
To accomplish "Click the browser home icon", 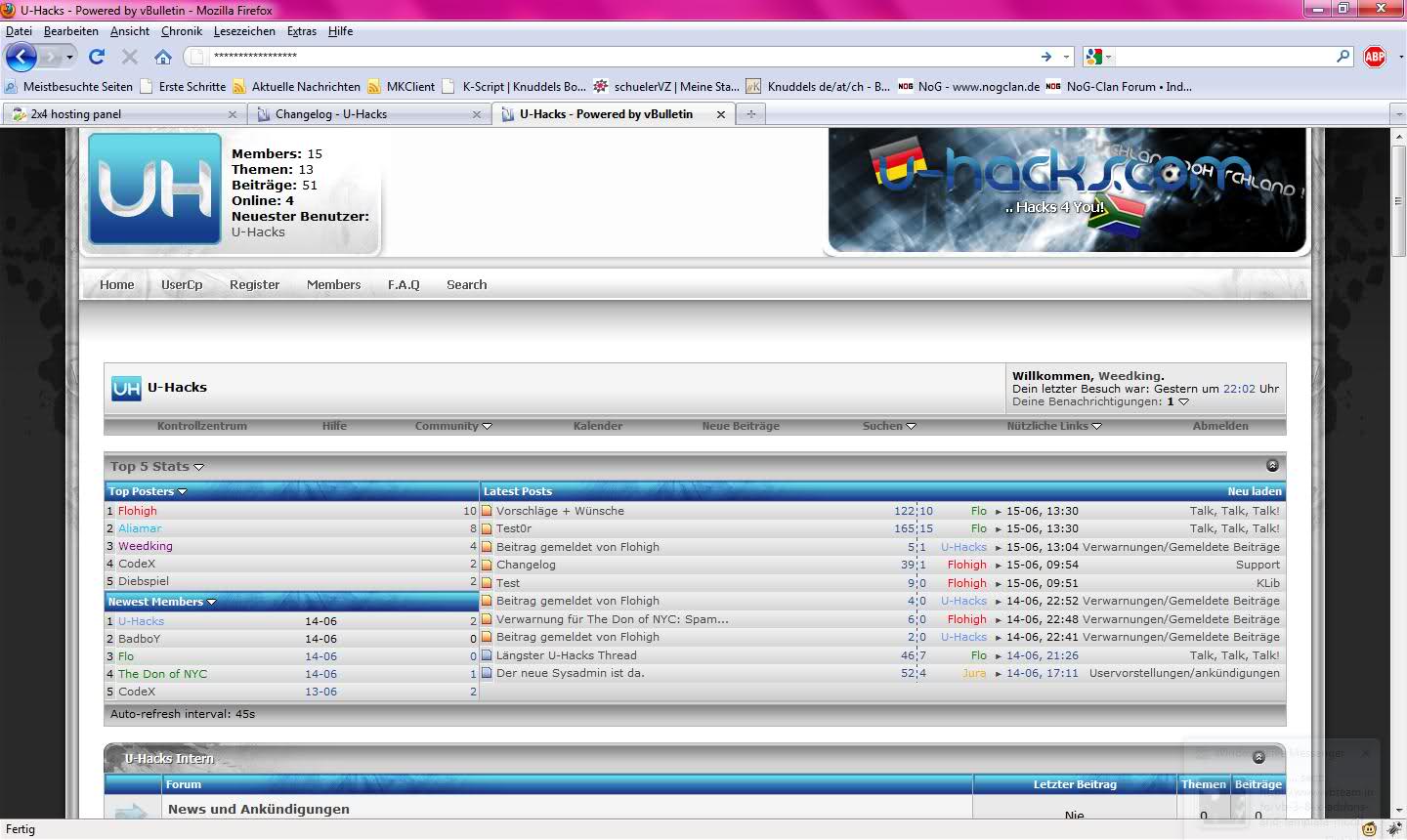I will [163, 57].
